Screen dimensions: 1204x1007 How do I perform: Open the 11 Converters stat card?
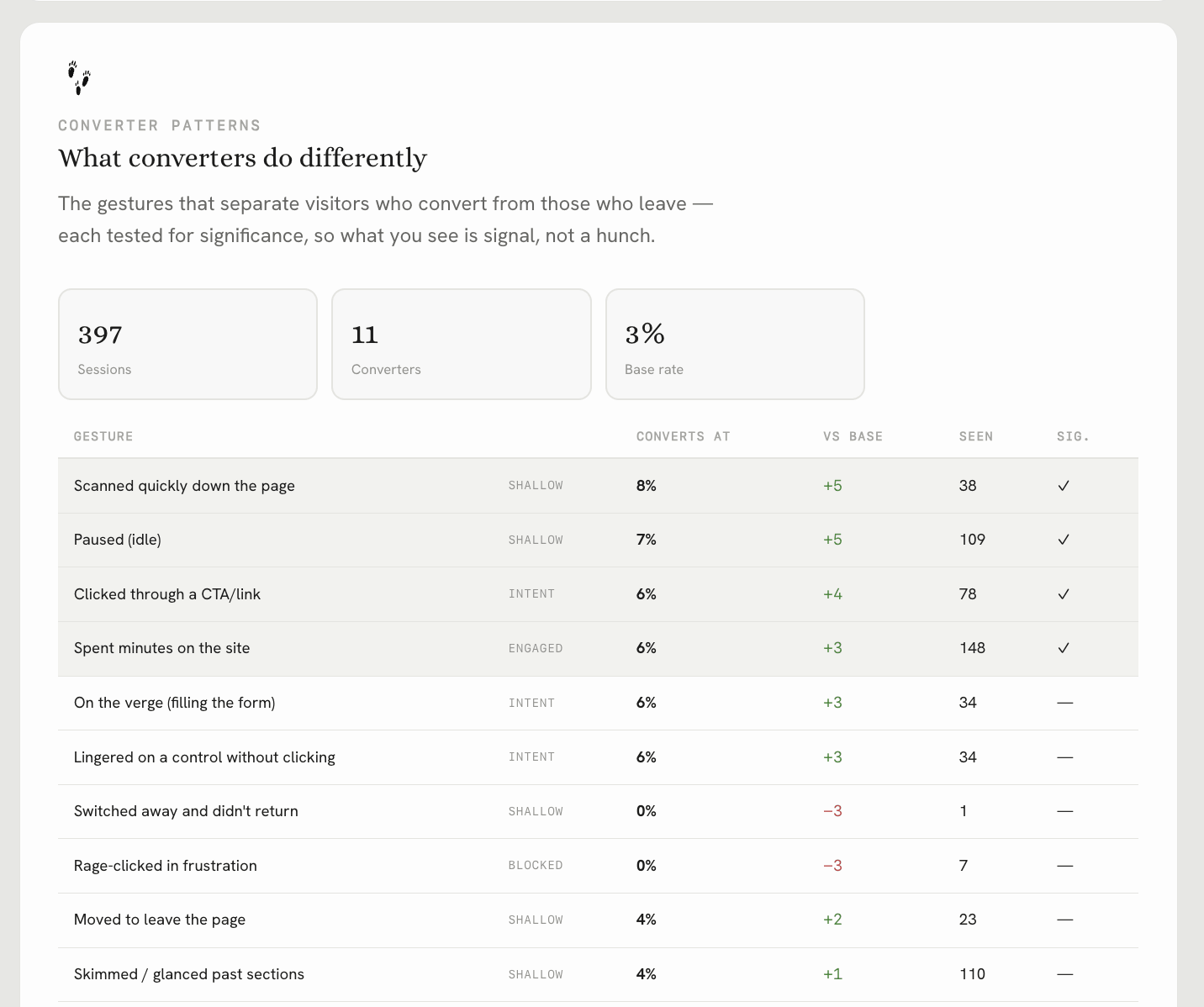(462, 344)
